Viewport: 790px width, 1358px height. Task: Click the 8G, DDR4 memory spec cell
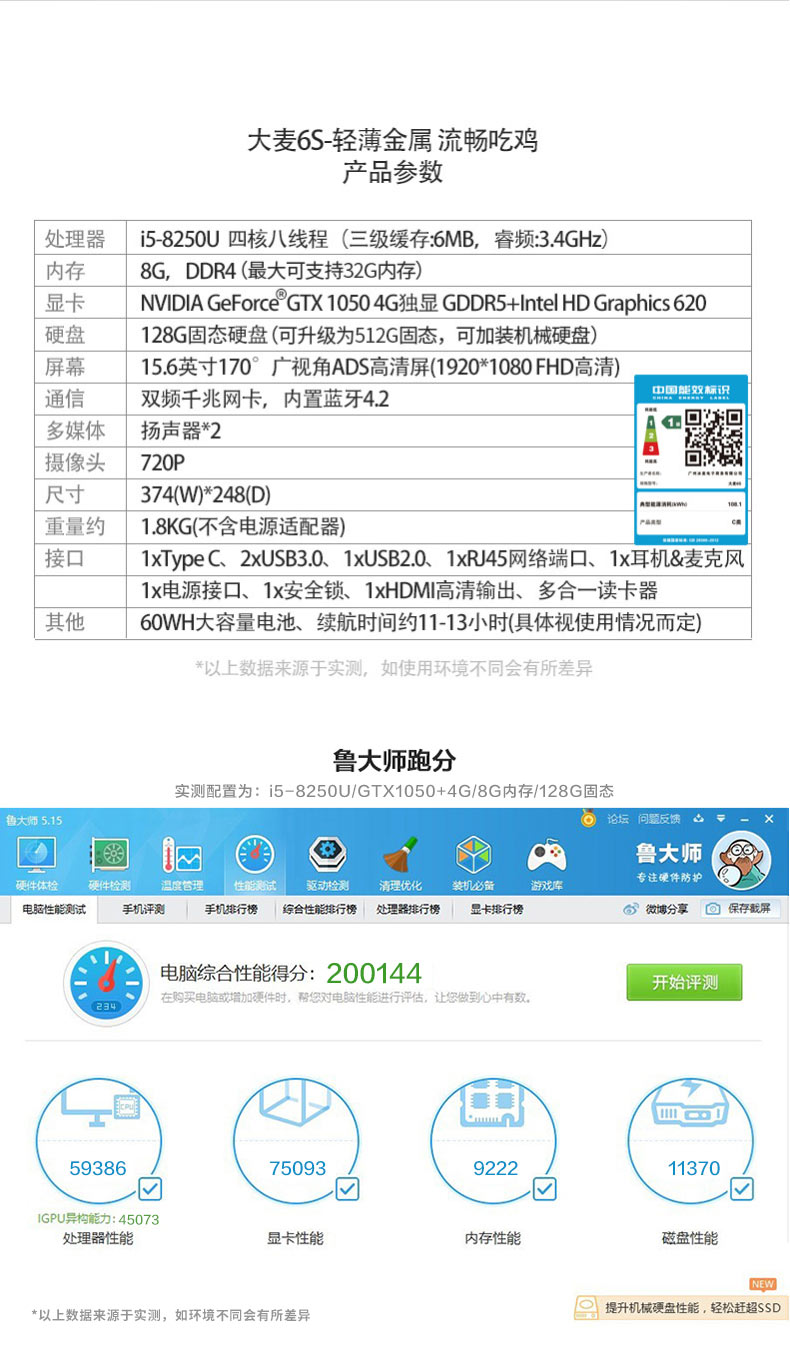[x=439, y=270]
